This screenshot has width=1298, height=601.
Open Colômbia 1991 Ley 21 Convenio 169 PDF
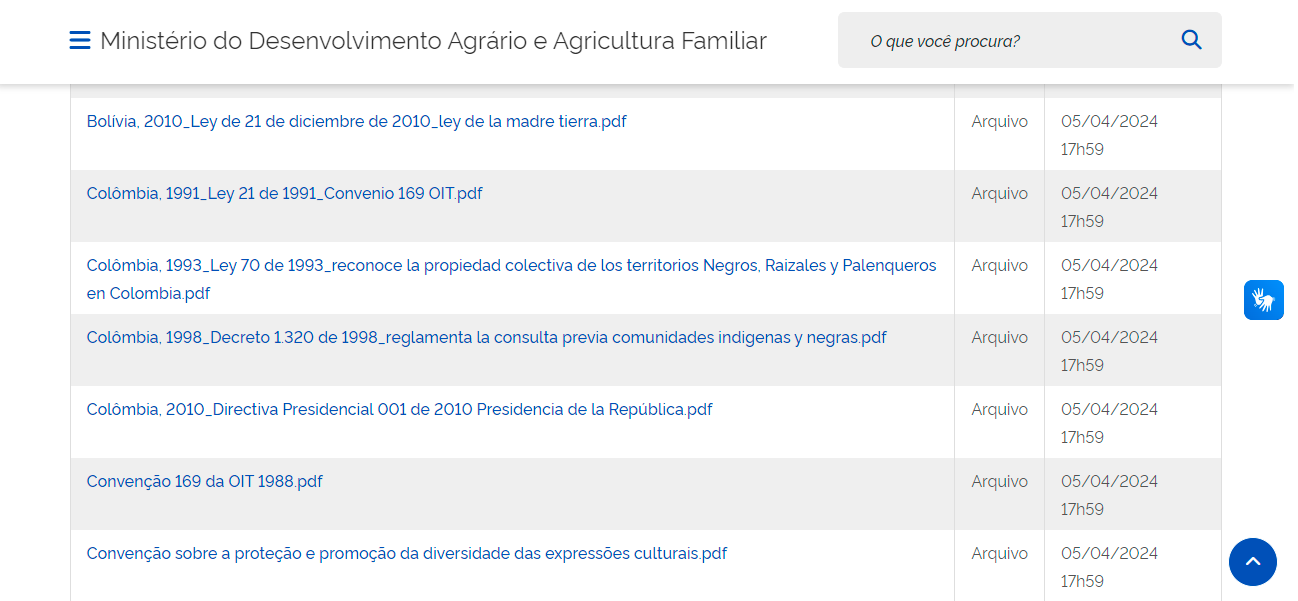coord(285,194)
